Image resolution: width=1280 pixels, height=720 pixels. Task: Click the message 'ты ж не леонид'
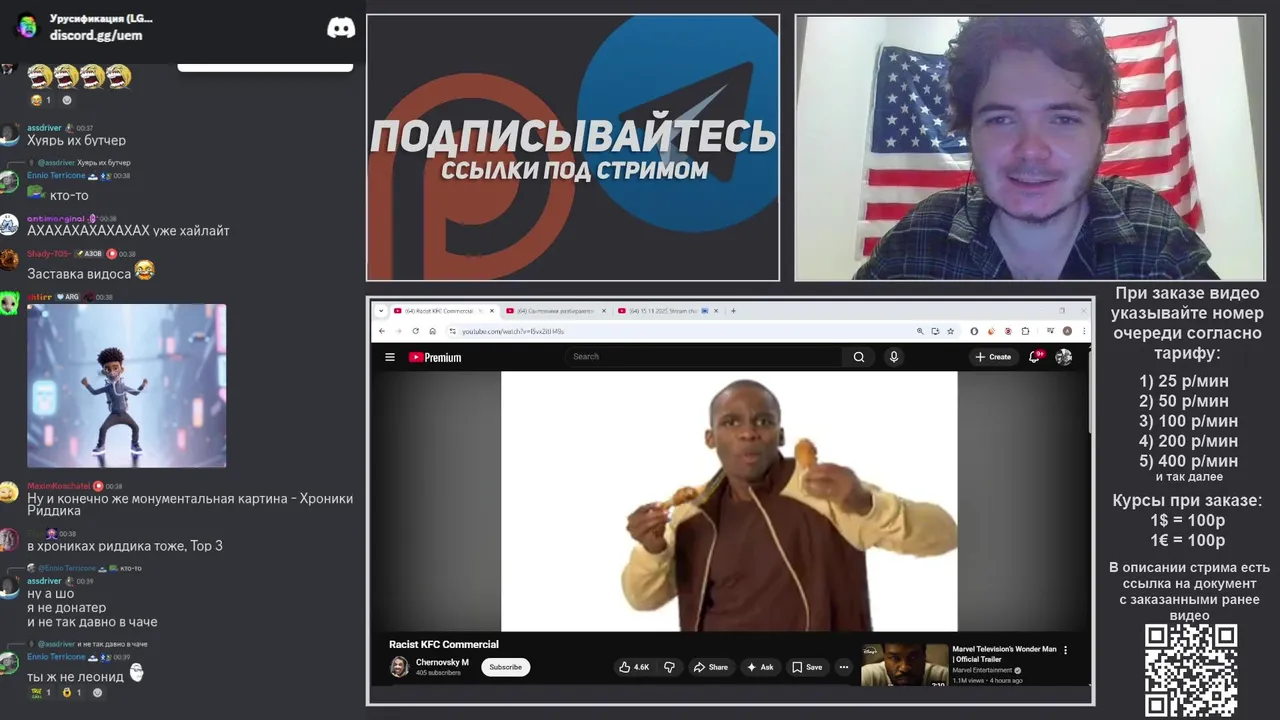[x=75, y=677]
